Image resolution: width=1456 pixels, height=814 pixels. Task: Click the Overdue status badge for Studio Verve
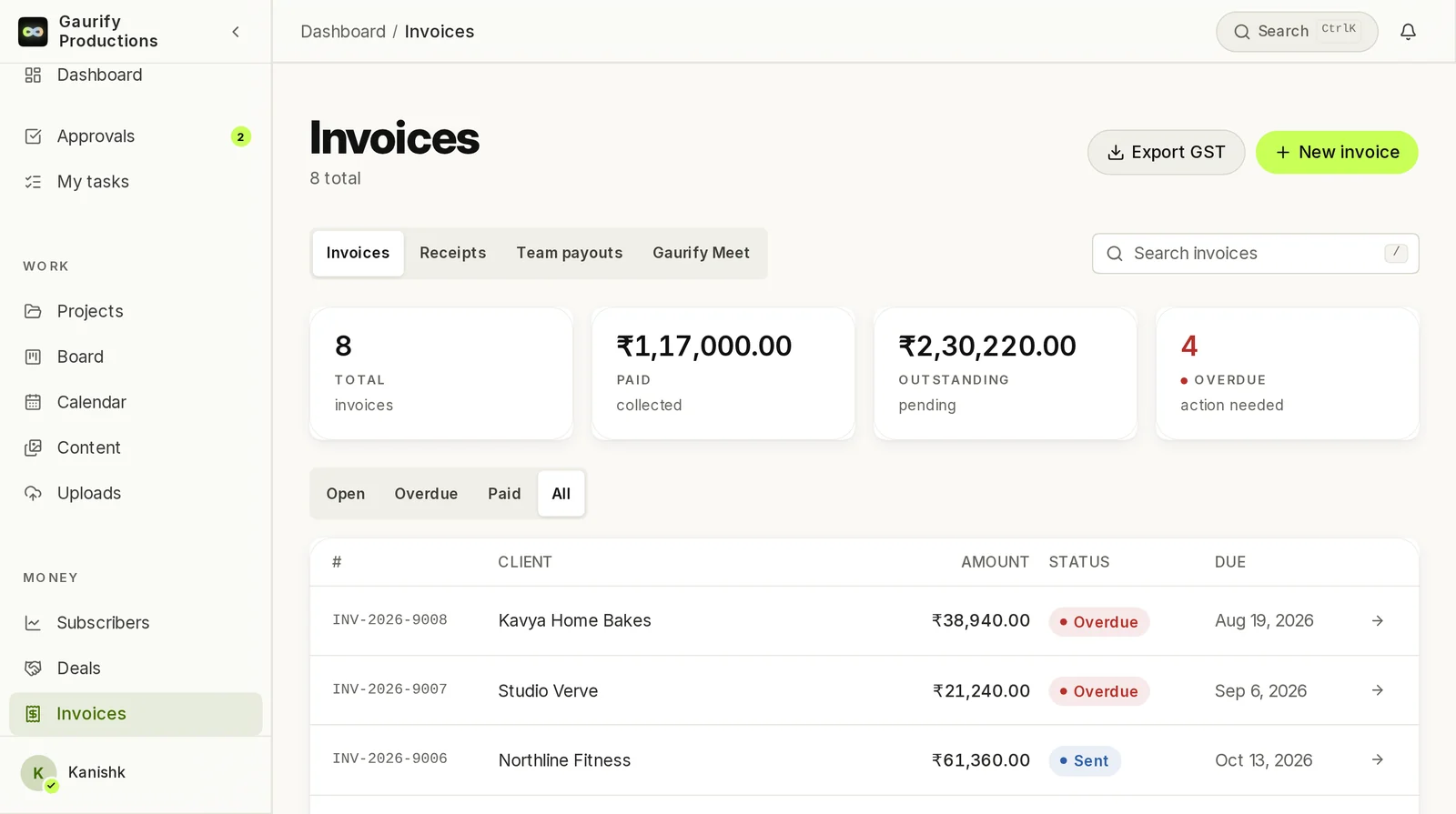point(1099,691)
